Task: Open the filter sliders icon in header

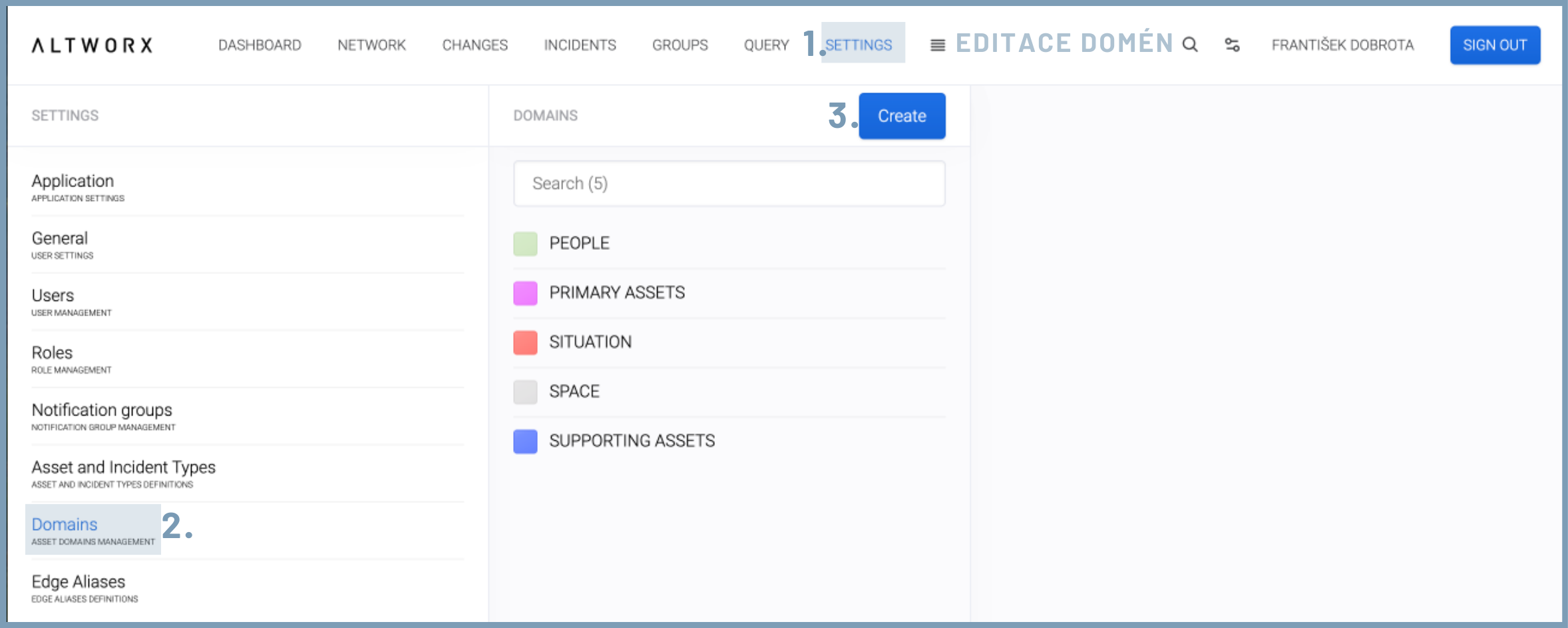Action: (1232, 45)
